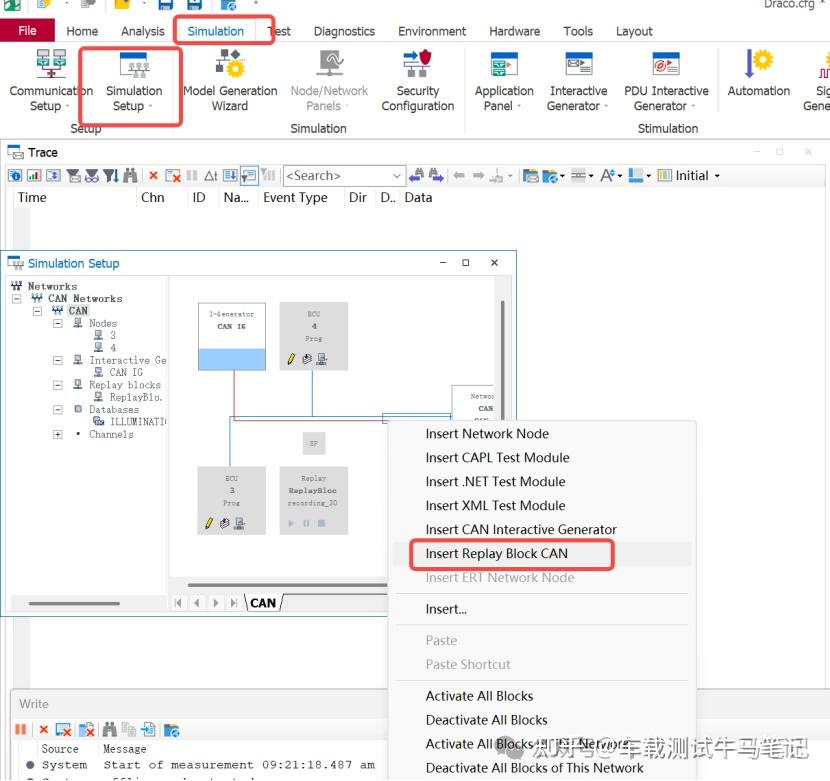Open the Search dropdown in Trace
Image resolution: width=830 pixels, height=781 pixels.
coord(396,176)
